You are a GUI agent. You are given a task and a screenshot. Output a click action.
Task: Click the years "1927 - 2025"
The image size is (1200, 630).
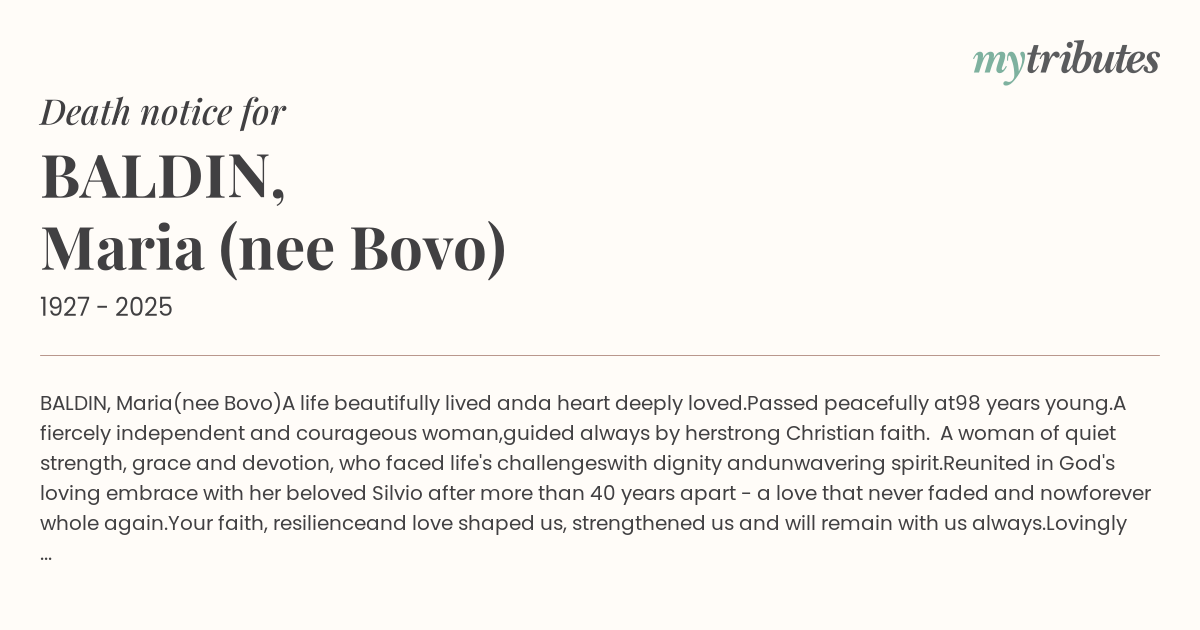[x=106, y=308]
